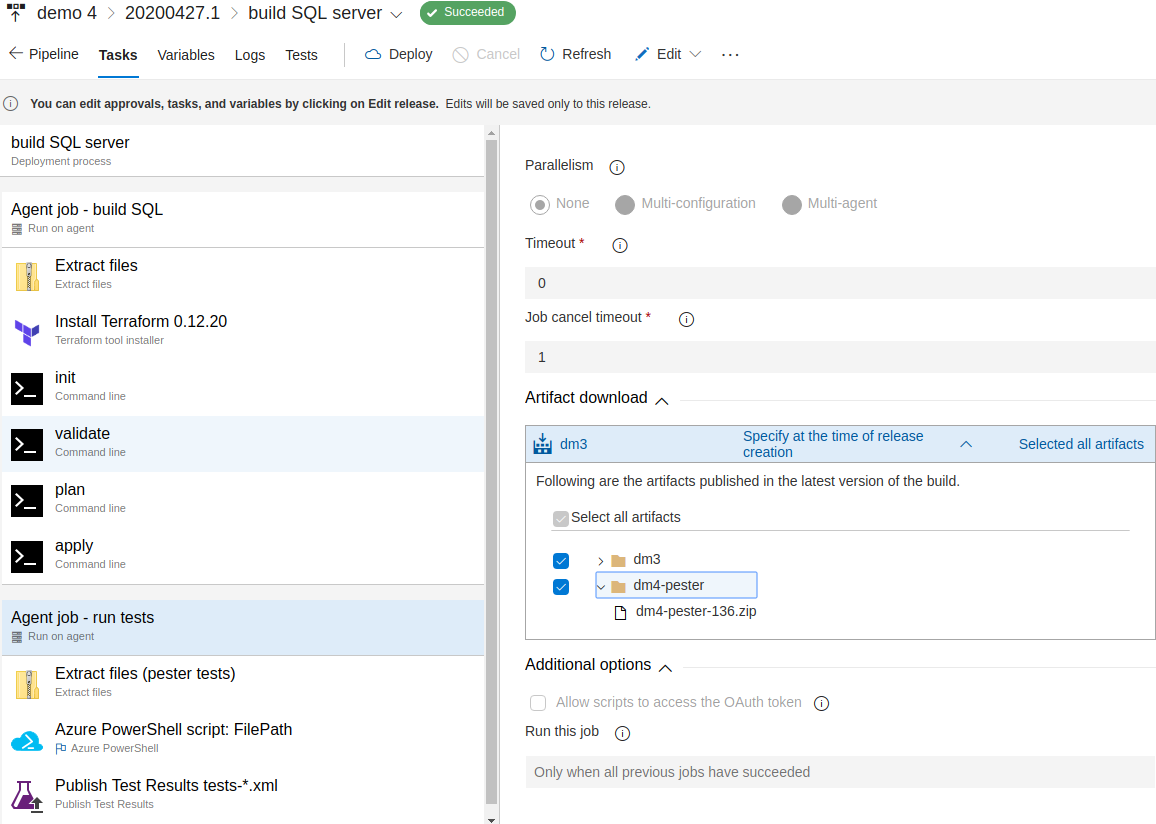Screen dimensions: 1156x824
Task: Click the Azure PowerShell cloud icon
Action: point(27,741)
